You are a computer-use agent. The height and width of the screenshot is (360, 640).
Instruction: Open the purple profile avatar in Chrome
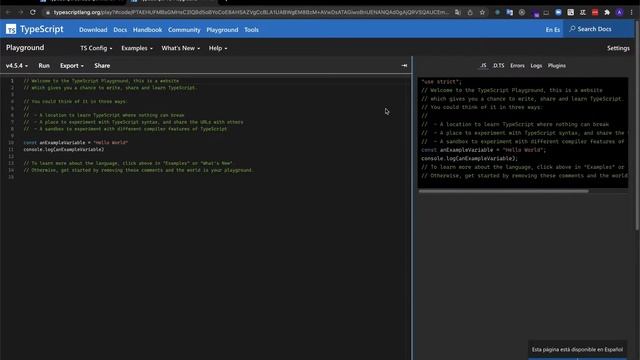pyautogui.click(x=619, y=12)
